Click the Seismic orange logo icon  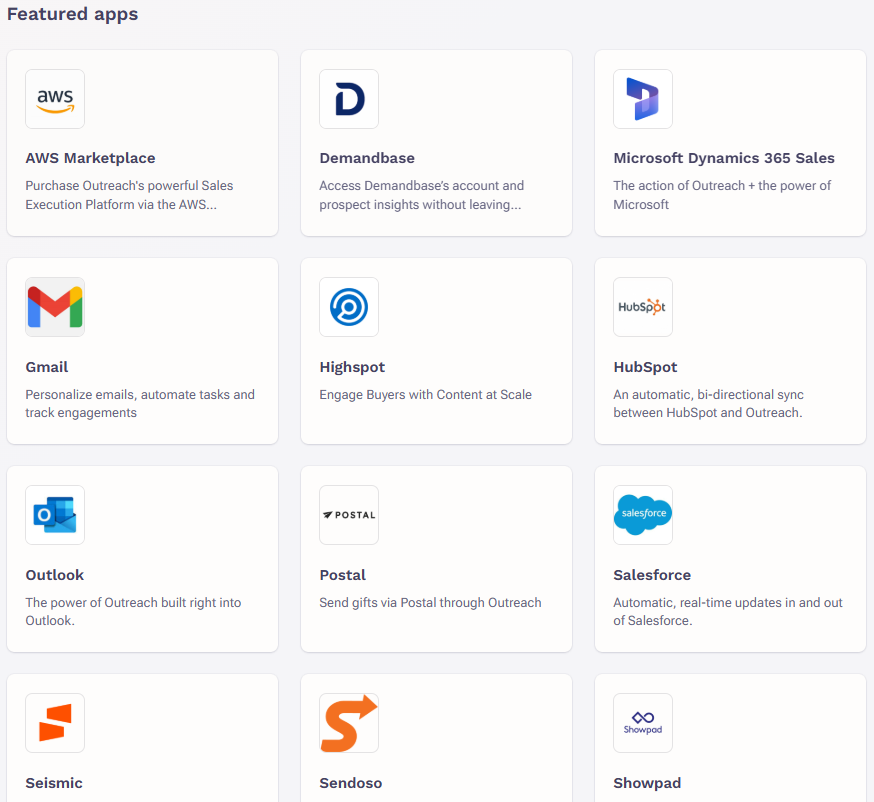55,723
